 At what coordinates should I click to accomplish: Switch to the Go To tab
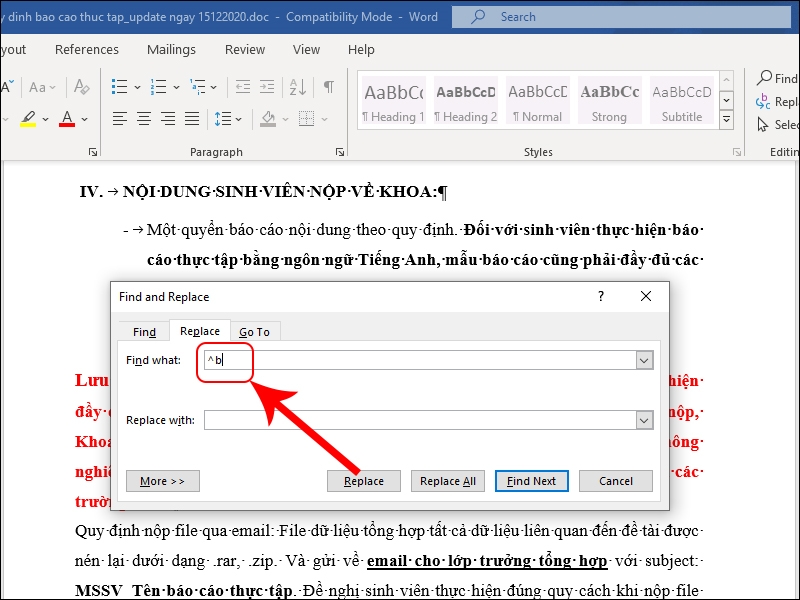pyautogui.click(x=255, y=331)
